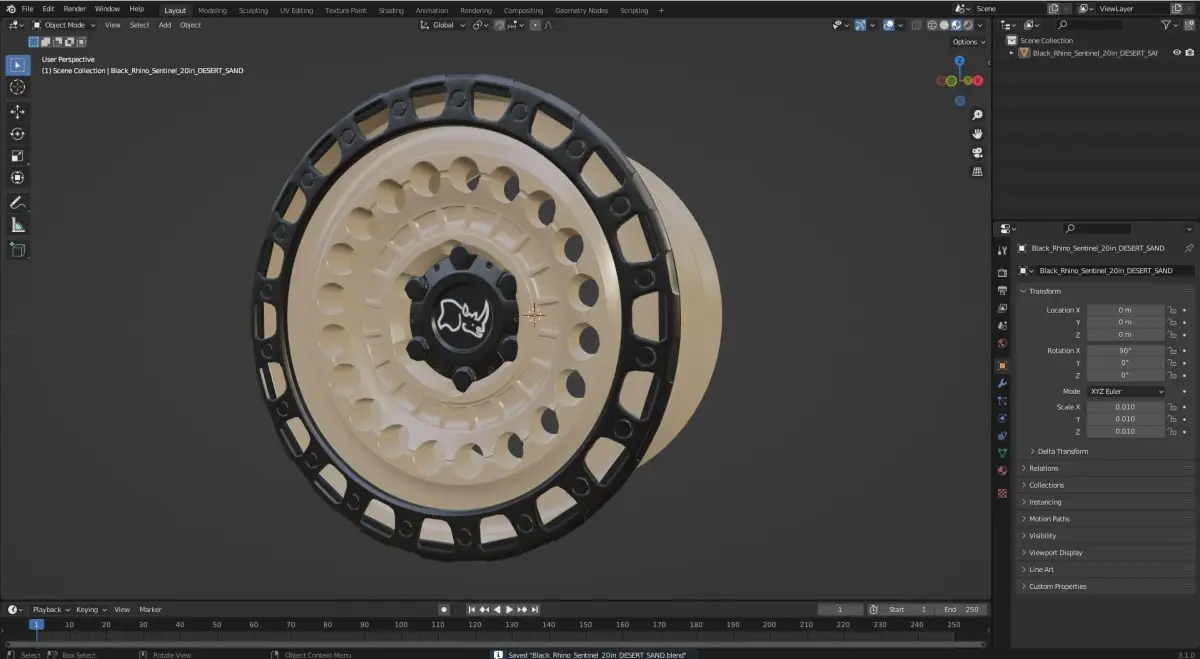Image resolution: width=1200 pixels, height=659 pixels.
Task: Open the Render menu
Action: pos(75,9)
